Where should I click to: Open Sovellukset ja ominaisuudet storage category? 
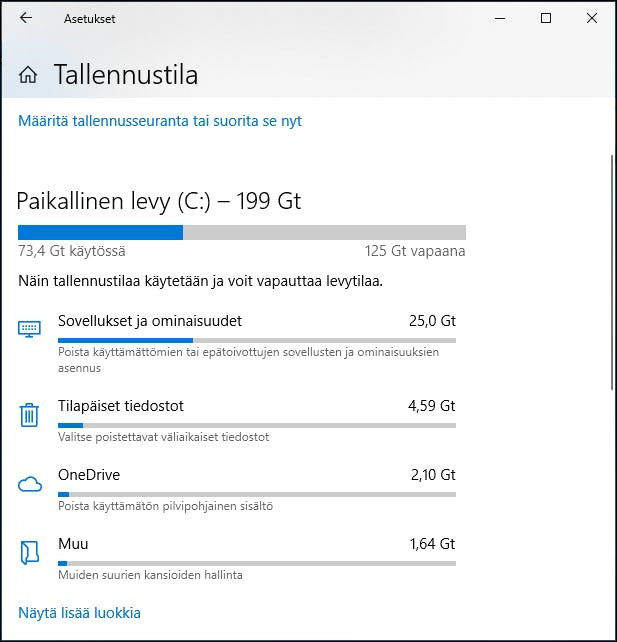click(150, 321)
